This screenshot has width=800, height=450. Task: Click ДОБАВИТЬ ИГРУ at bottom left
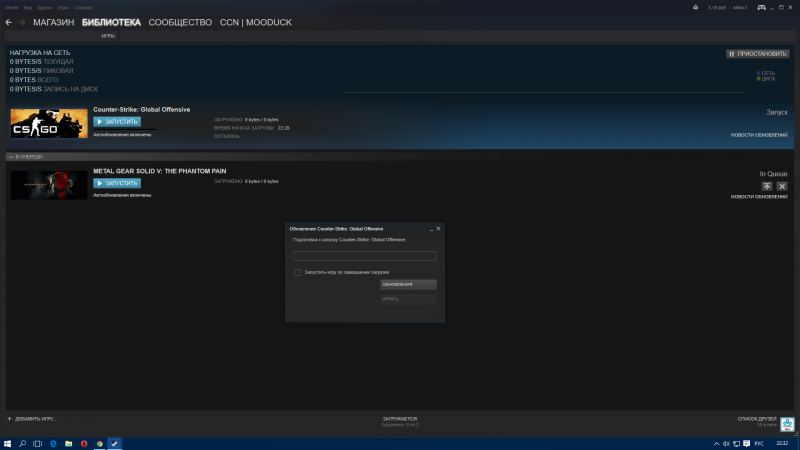(32, 419)
